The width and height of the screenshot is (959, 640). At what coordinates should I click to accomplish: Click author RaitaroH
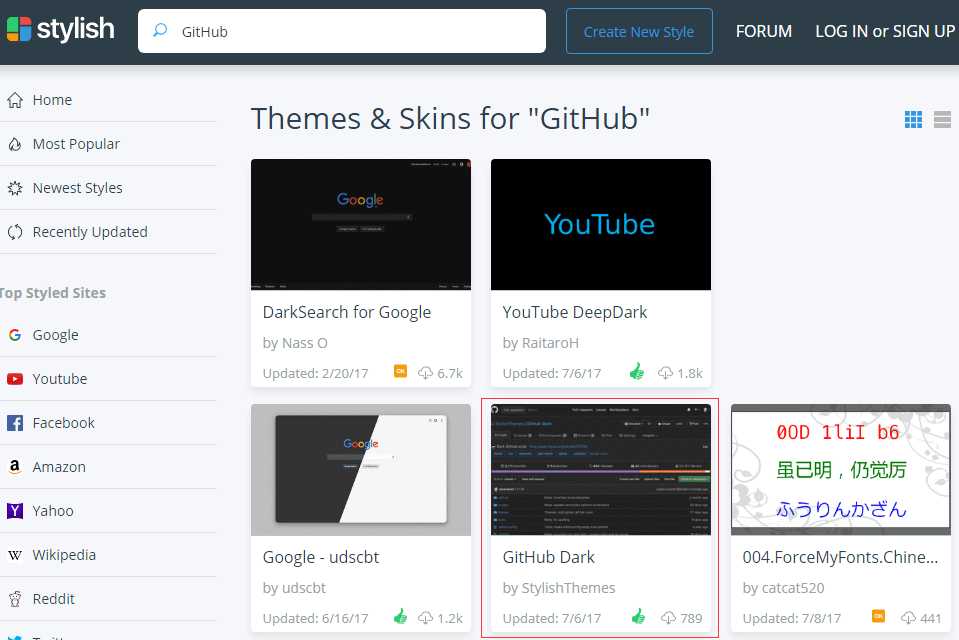(550, 343)
